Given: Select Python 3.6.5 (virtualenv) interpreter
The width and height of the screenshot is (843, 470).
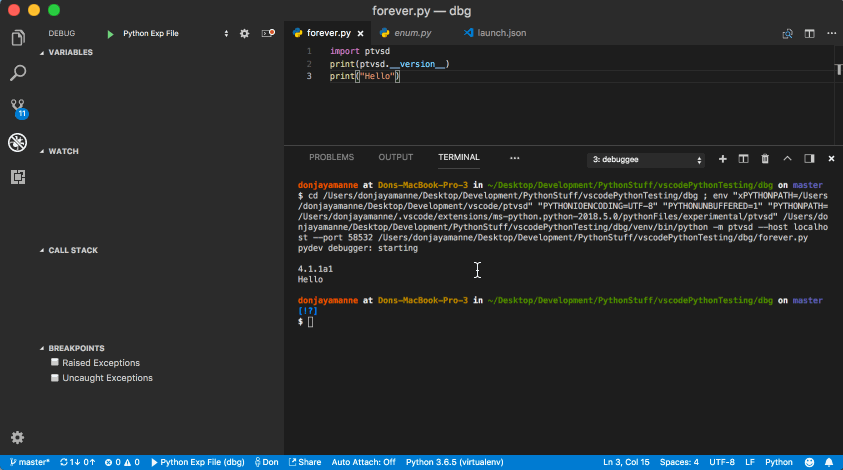Looking at the screenshot, I should click(454, 462).
